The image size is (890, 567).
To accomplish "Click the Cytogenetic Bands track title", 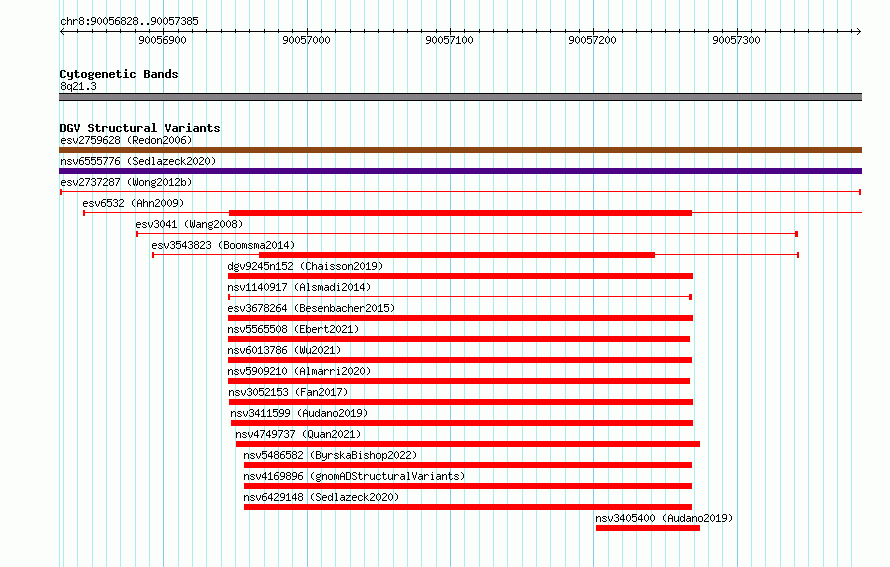I will coord(119,74).
